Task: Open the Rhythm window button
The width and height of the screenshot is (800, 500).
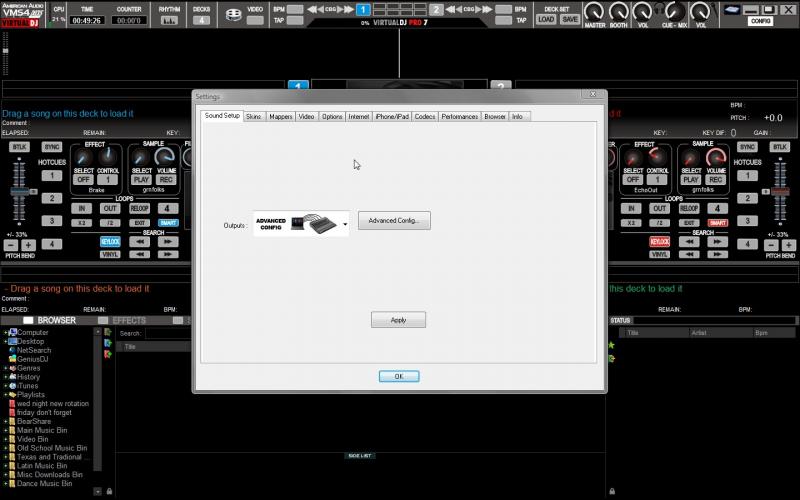Action: 169,20
